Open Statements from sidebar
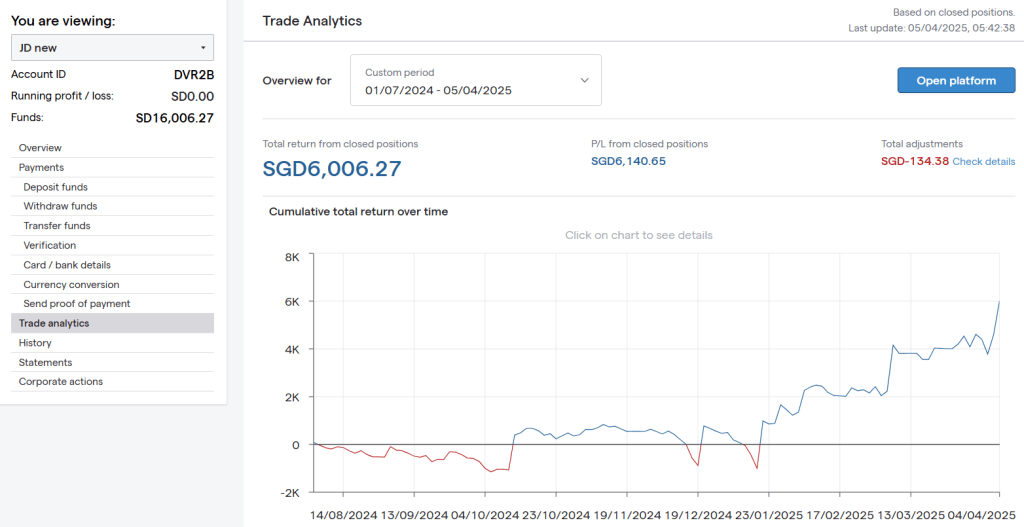This screenshot has width=1024, height=527. [x=45, y=362]
